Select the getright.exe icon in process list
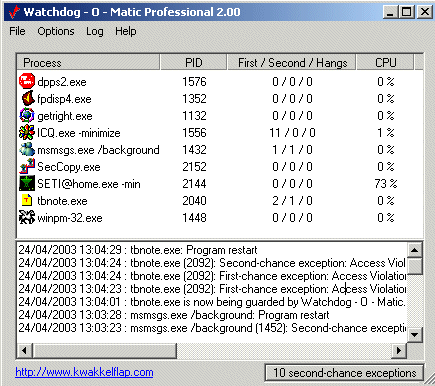 [27, 115]
